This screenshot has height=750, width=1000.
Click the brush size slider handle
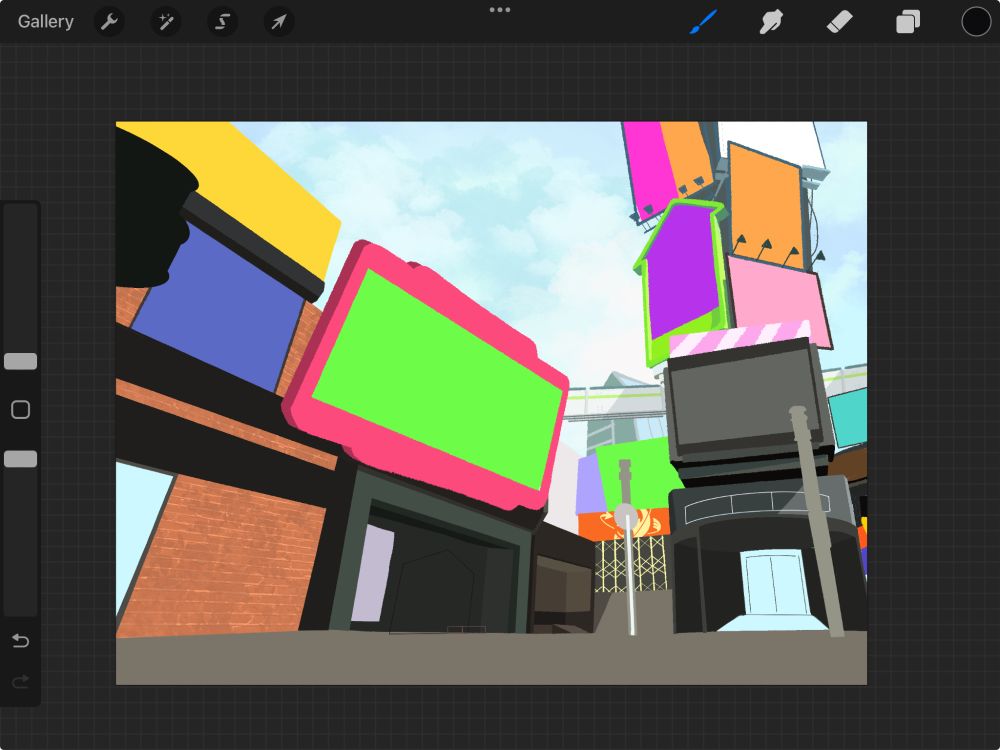20,361
